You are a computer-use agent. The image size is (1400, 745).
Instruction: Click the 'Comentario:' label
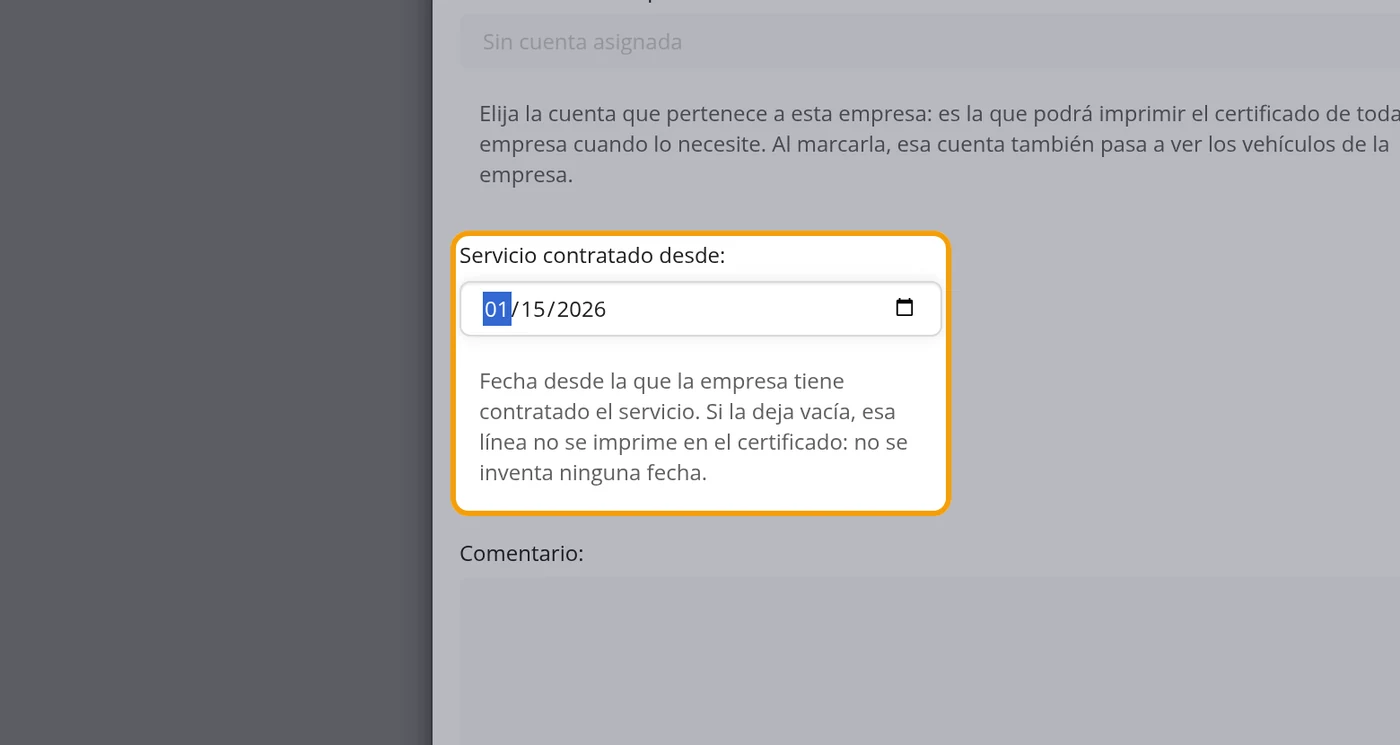(x=521, y=553)
